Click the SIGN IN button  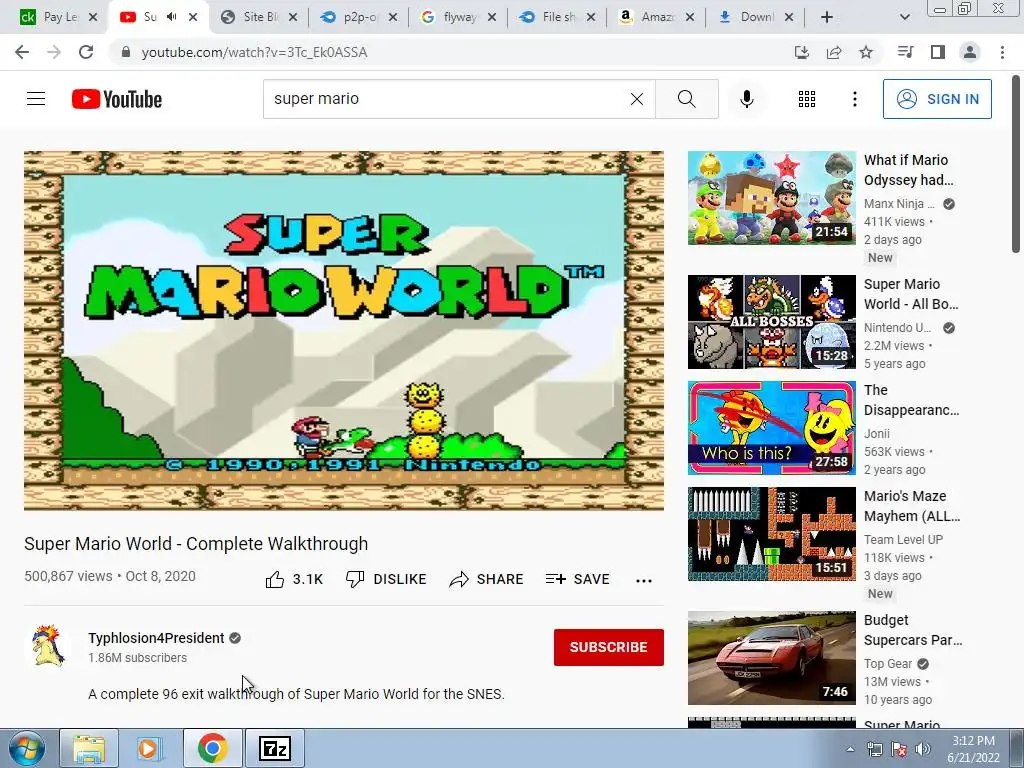point(937,99)
